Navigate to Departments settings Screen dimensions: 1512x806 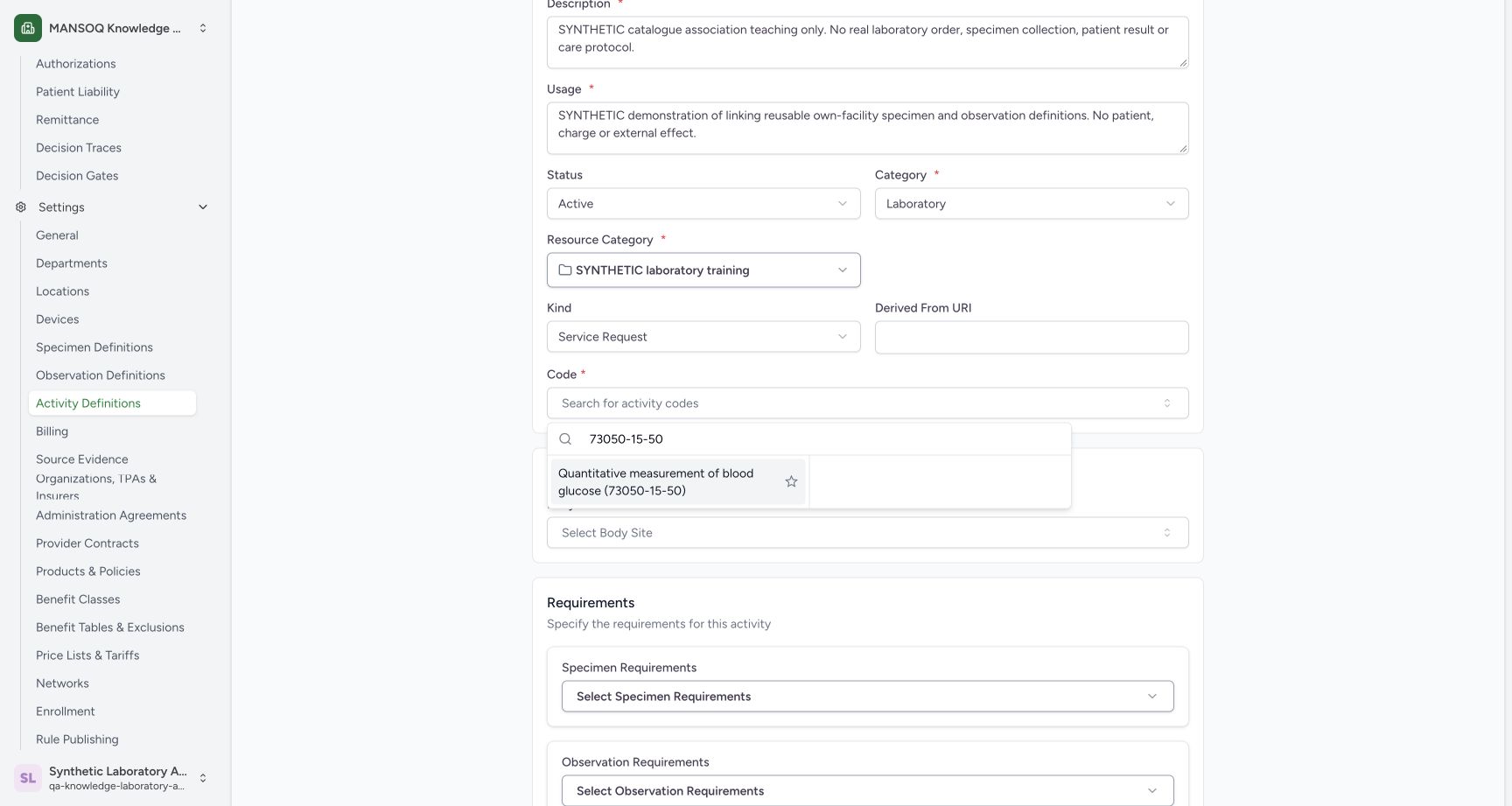[72, 263]
